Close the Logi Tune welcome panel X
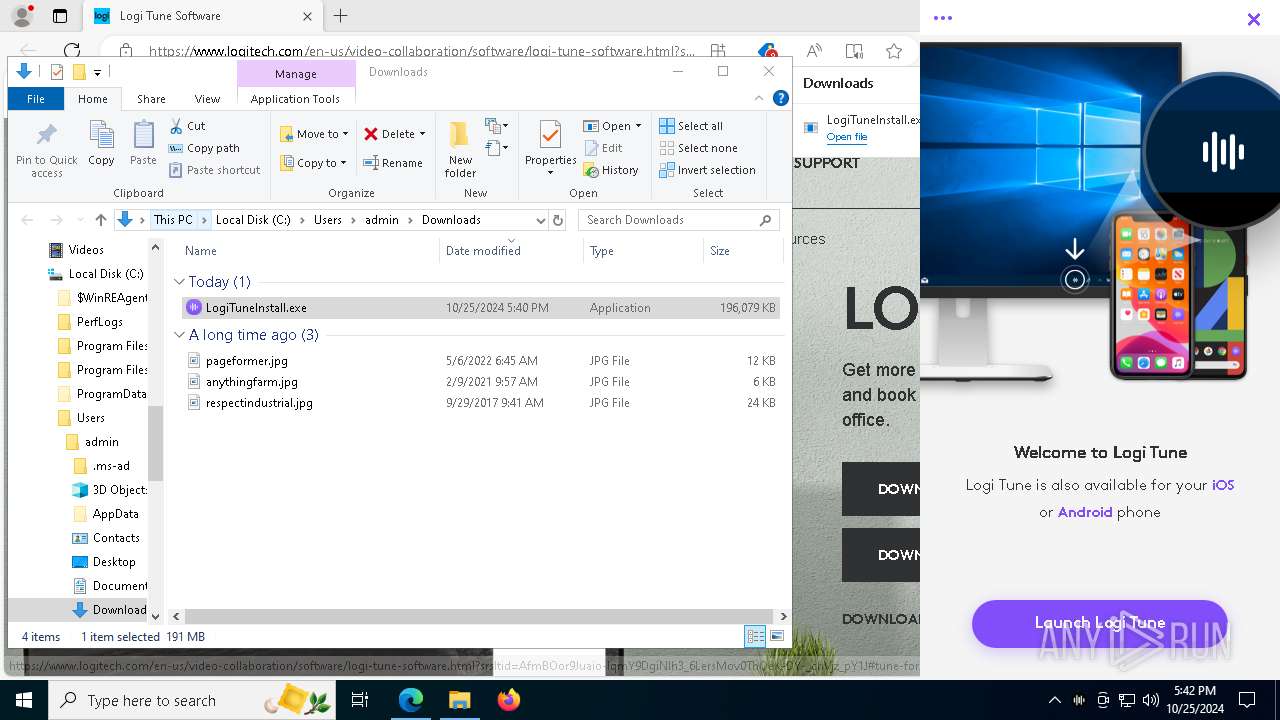 (1253, 18)
